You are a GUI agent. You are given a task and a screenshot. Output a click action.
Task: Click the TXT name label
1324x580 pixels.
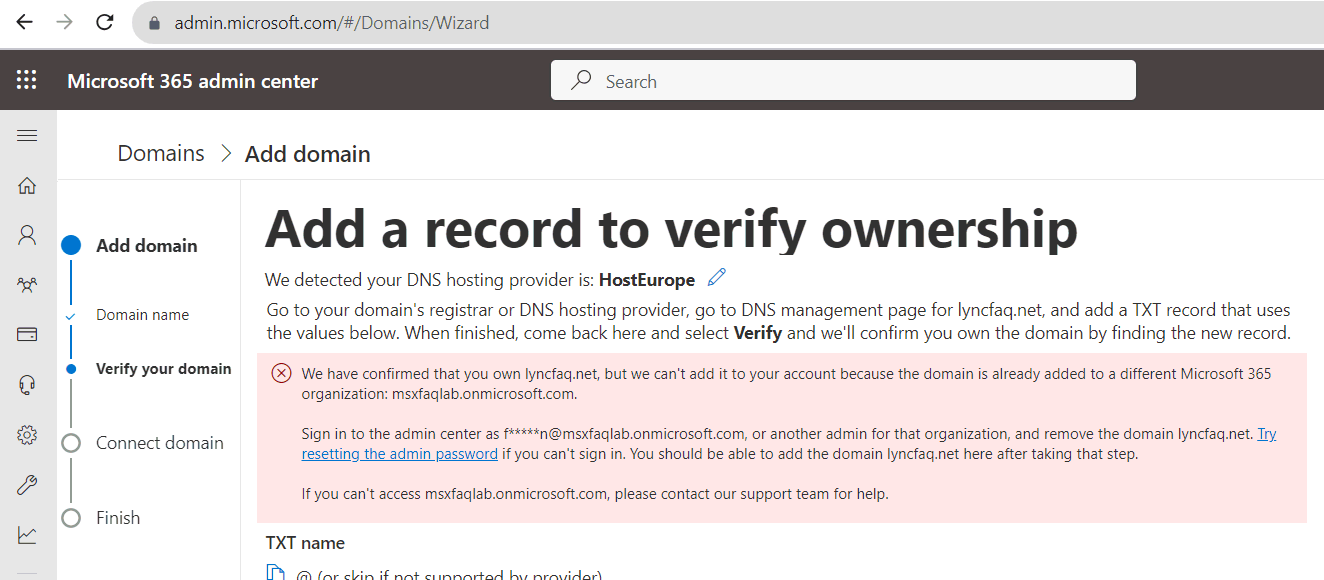pos(305,543)
